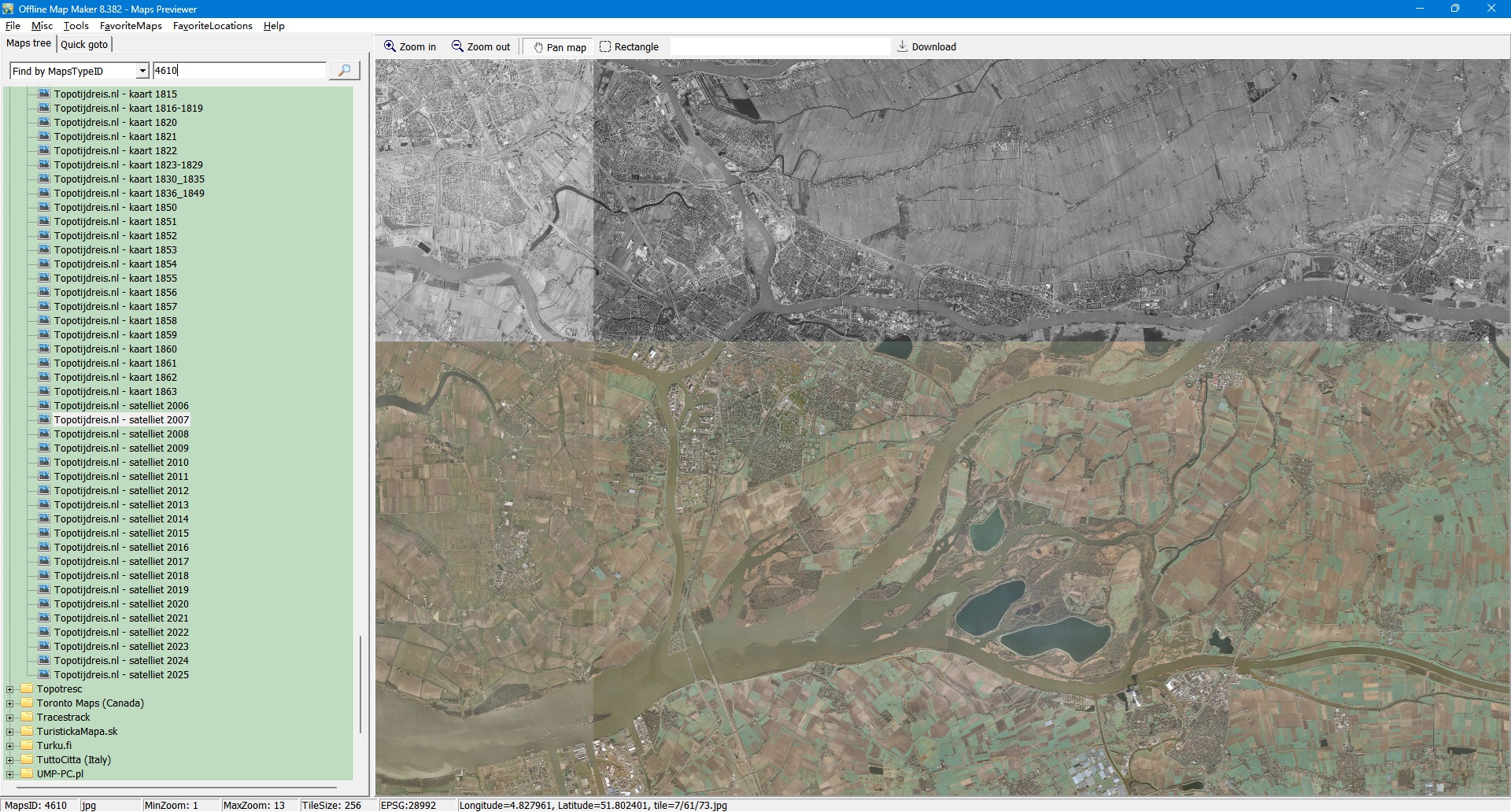Select Topotijdreis.nl - satelliet 2020 map
The height and width of the screenshot is (812, 1511).
point(121,604)
